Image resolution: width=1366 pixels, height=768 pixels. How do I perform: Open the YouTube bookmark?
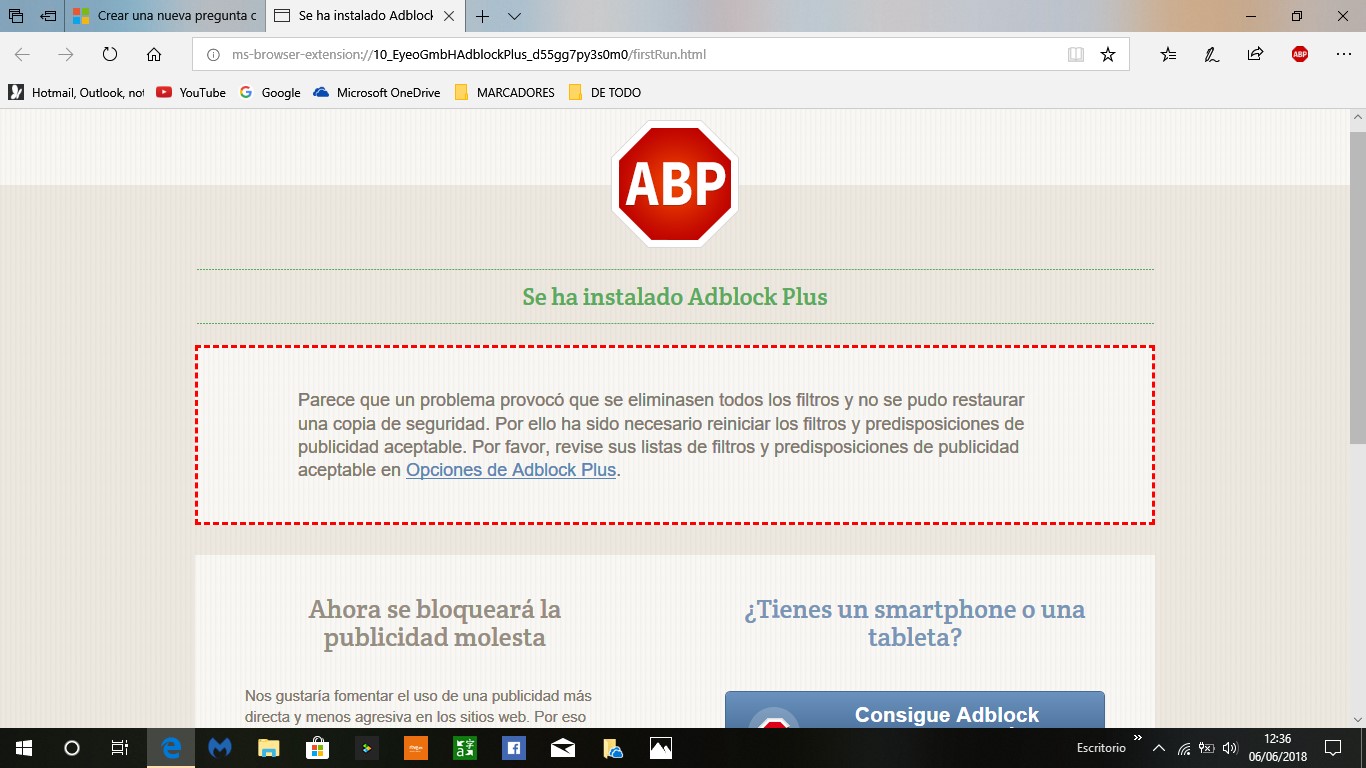pyautogui.click(x=191, y=92)
